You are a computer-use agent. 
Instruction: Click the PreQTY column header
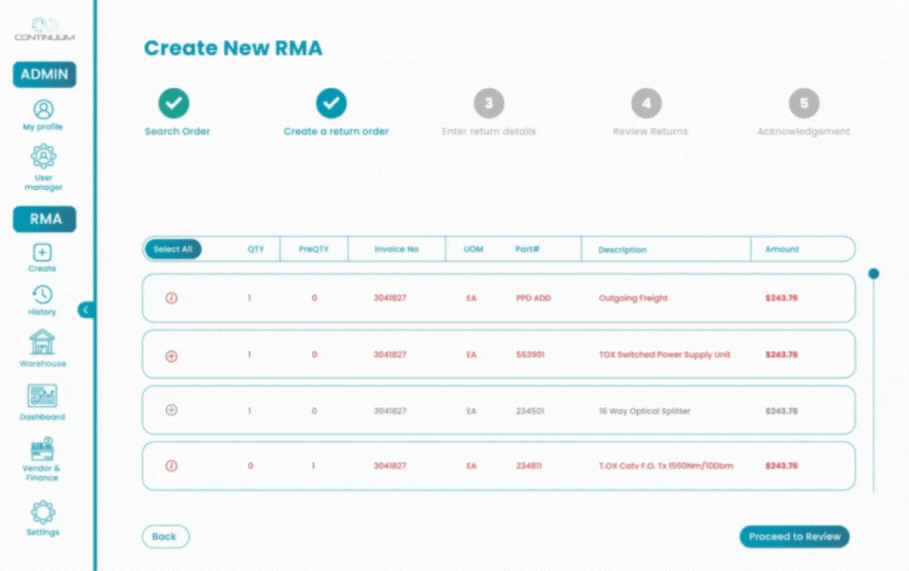click(x=314, y=249)
